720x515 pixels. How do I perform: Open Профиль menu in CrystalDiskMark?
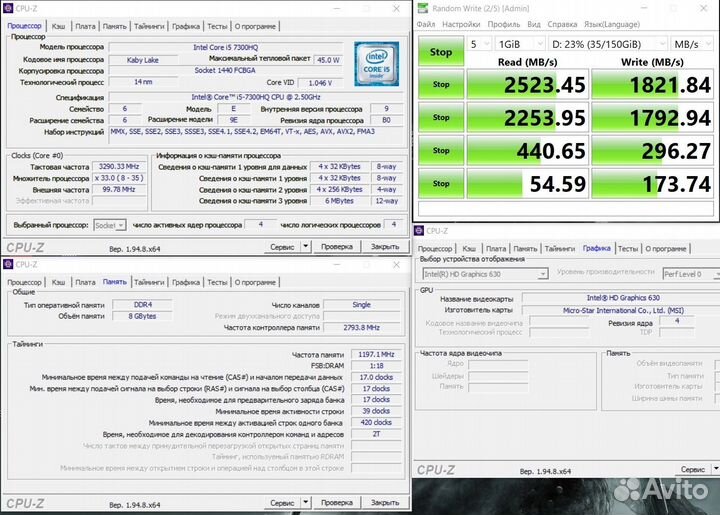(504, 24)
